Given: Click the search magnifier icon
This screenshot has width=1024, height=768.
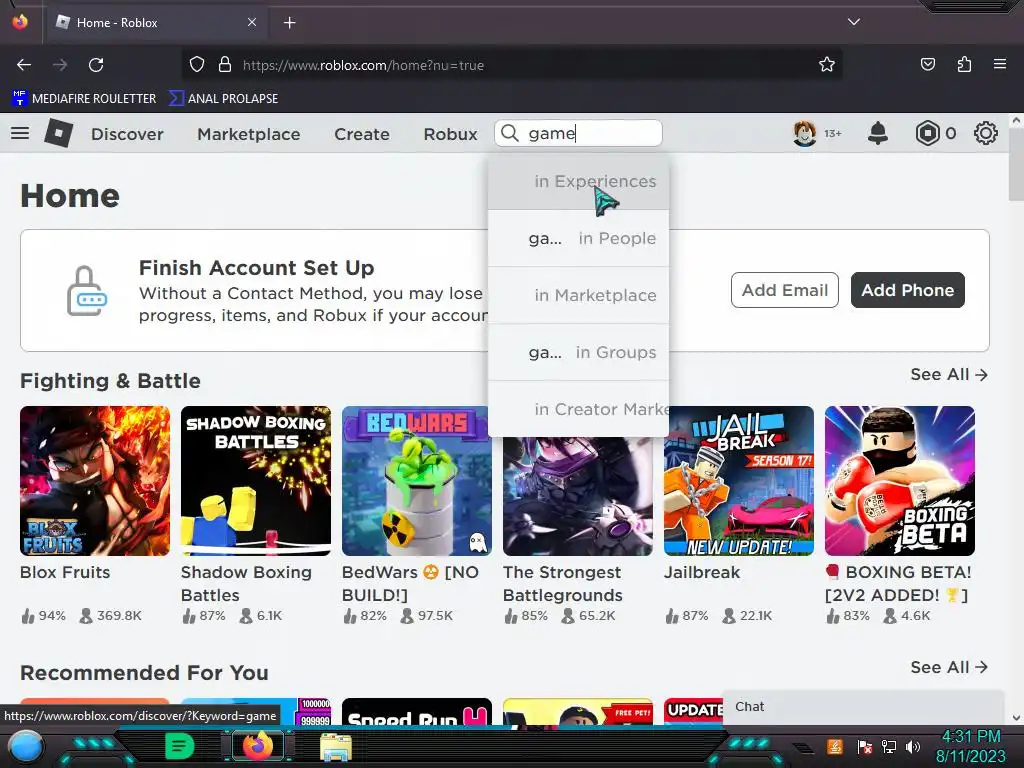Looking at the screenshot, I should (510, 133).
